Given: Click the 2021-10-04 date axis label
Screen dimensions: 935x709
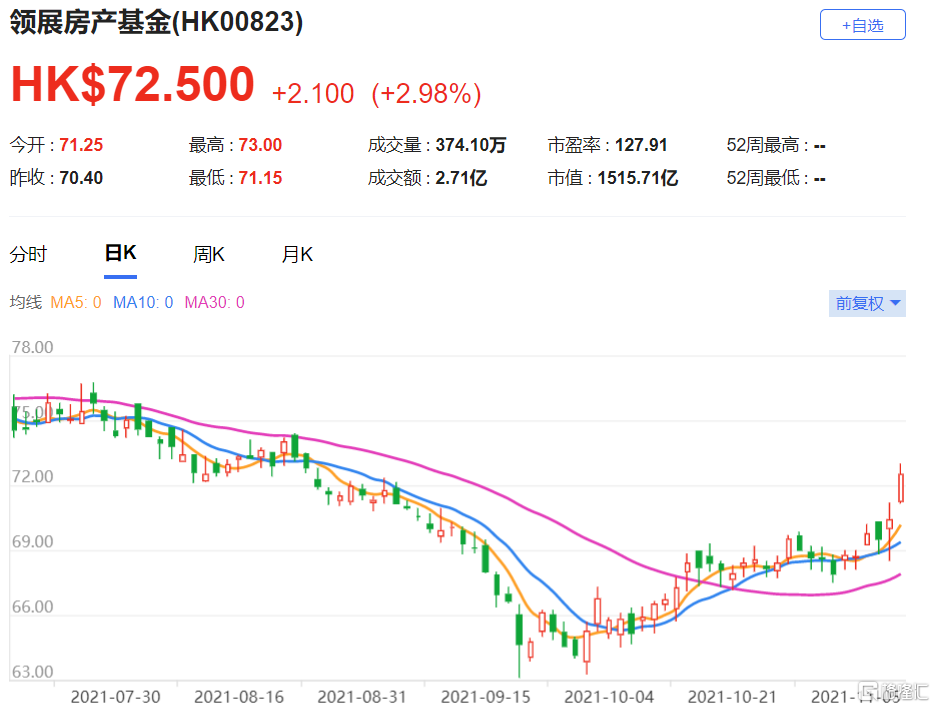Looking at the screenshot, I should point(609,696).
